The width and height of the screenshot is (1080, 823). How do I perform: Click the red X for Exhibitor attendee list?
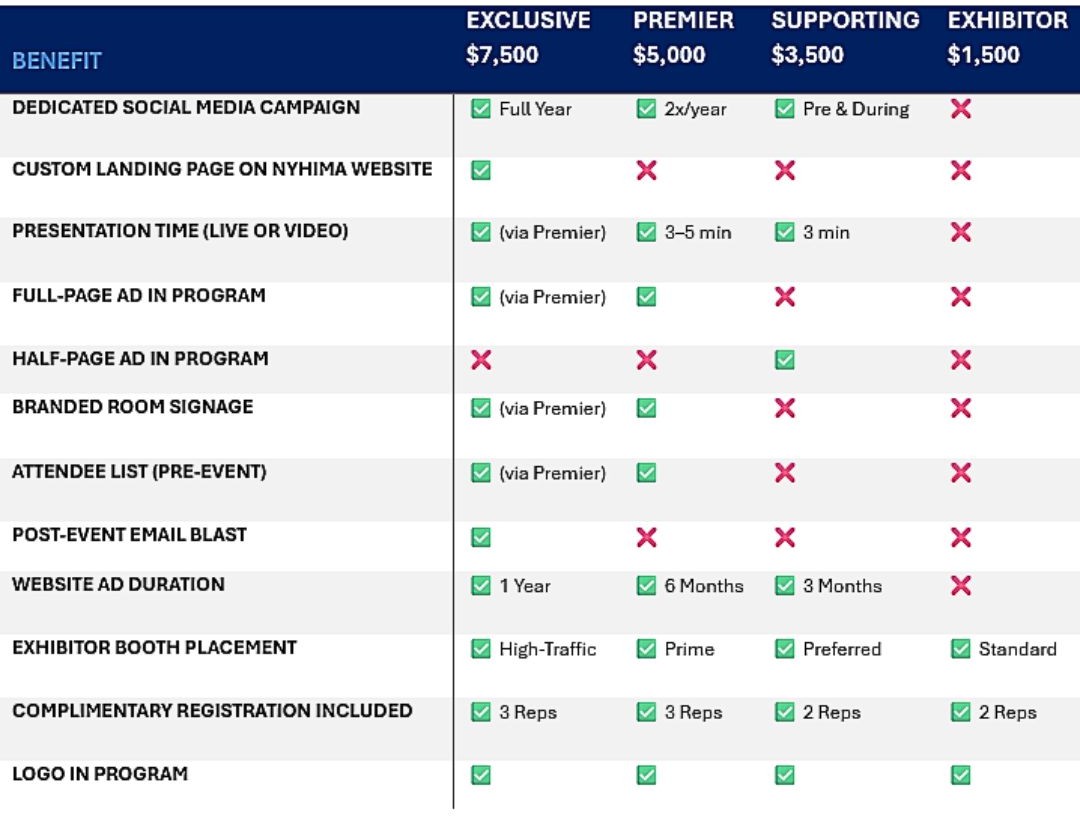tap(961, 472)
